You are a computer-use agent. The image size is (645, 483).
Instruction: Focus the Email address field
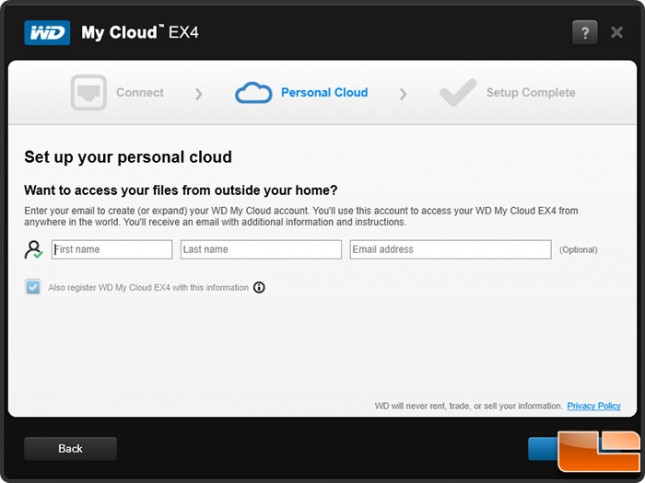click(450, 249)
